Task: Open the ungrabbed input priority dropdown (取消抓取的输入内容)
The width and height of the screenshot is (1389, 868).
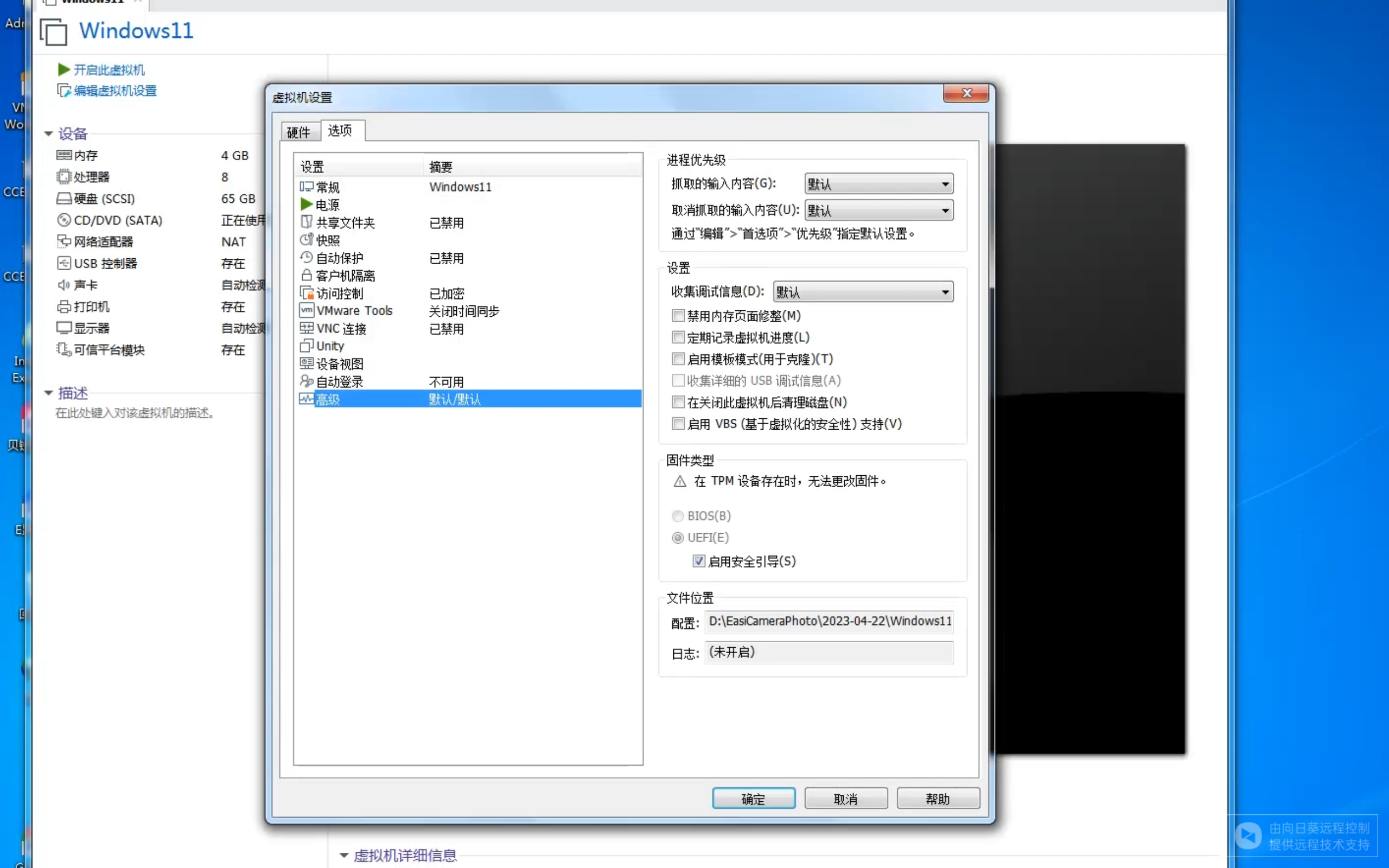Action: click(x=878, y=210)
